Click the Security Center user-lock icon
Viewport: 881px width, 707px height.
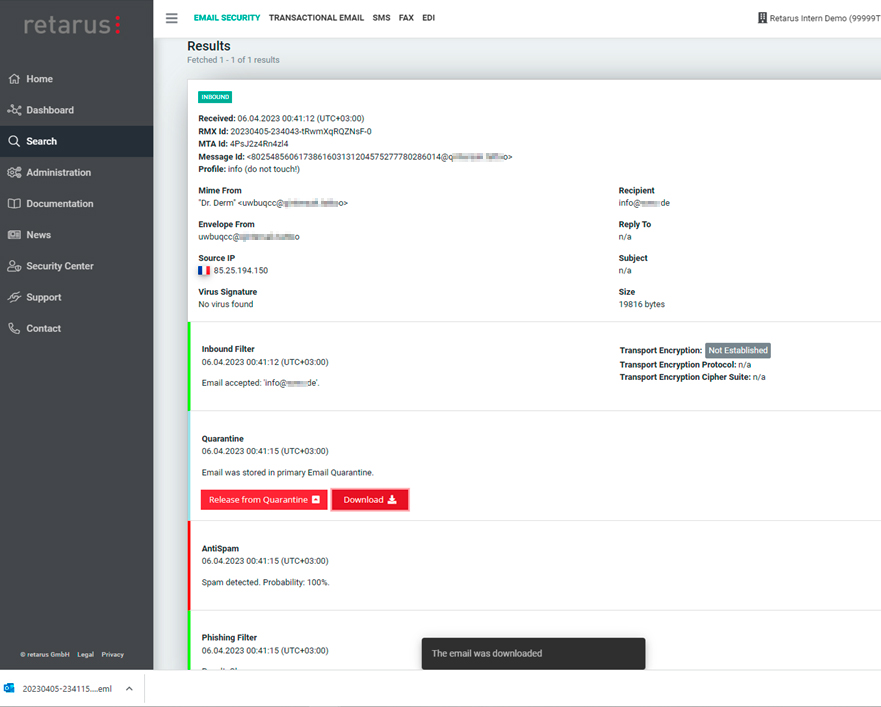click(x=14, y=266)
